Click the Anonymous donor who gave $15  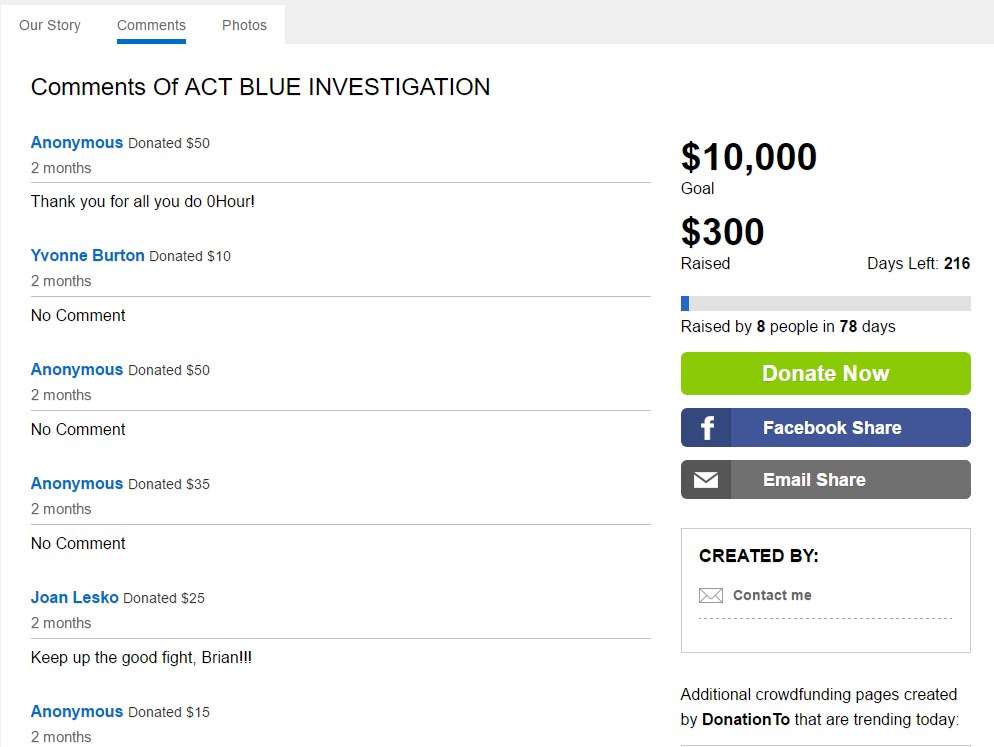pos(77,711)
